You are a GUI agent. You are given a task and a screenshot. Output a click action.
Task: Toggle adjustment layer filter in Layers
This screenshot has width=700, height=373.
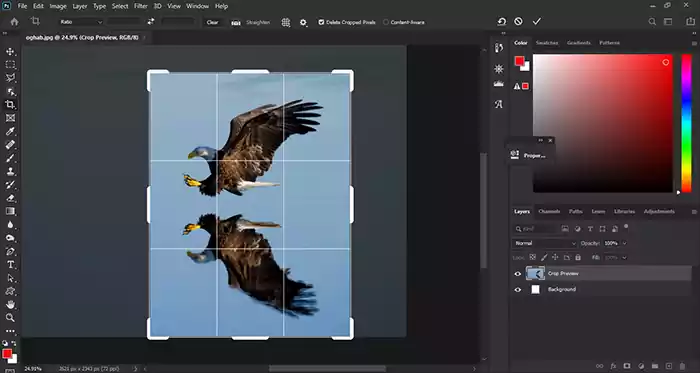[578, 228]
